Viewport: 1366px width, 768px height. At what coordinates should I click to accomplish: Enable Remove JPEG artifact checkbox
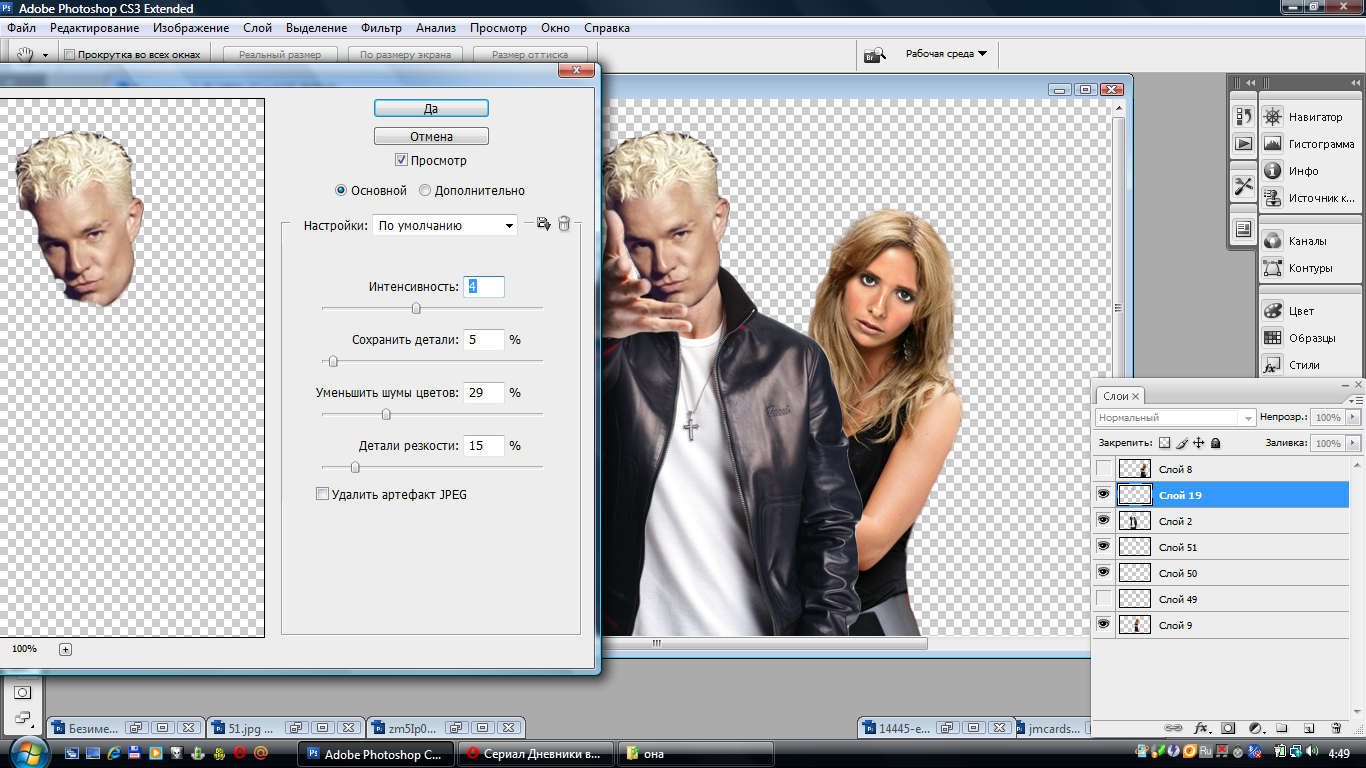pyautogui.click(x=322, y=494)
